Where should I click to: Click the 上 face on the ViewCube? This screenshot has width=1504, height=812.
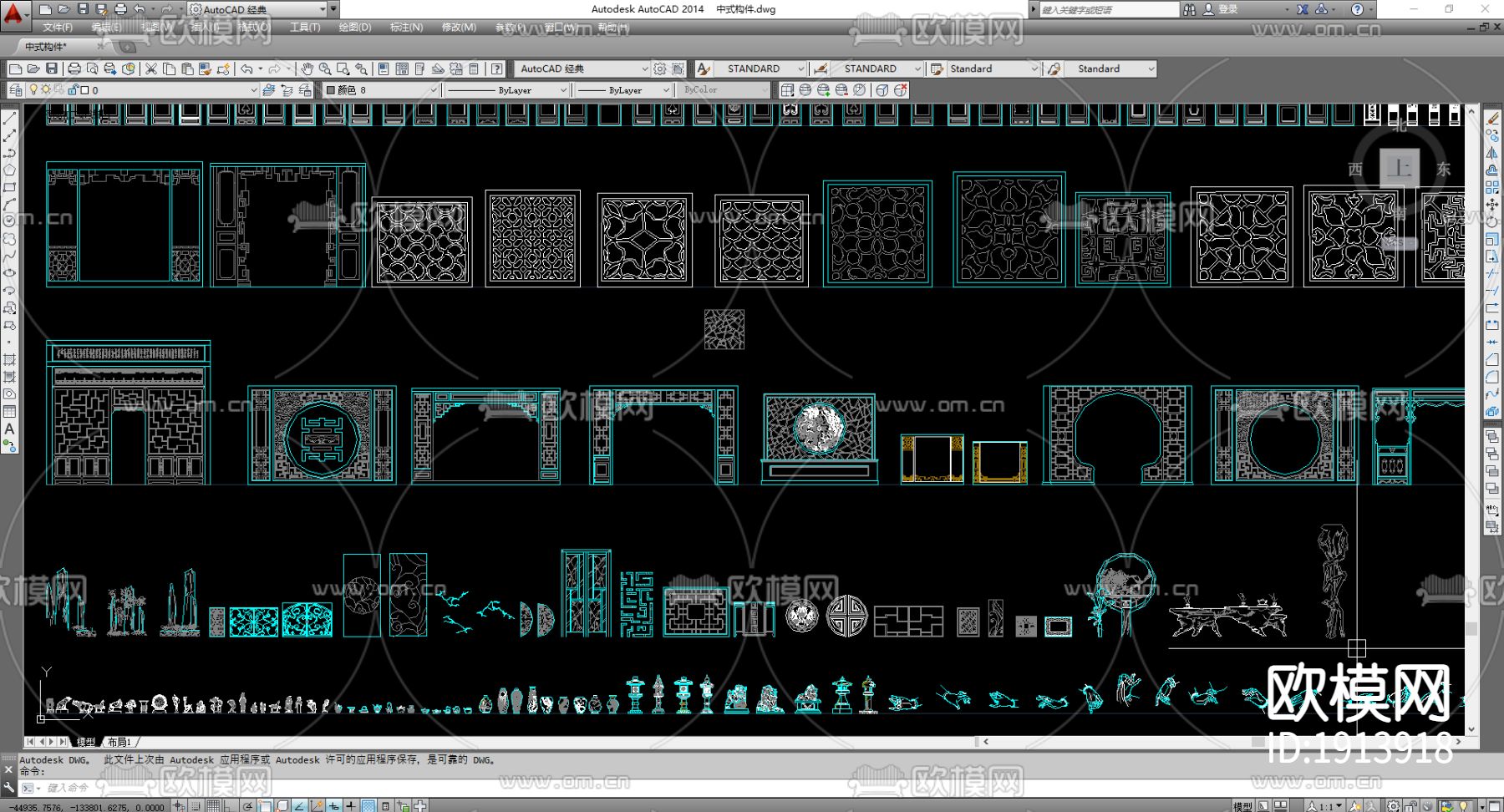[1399, 168]
